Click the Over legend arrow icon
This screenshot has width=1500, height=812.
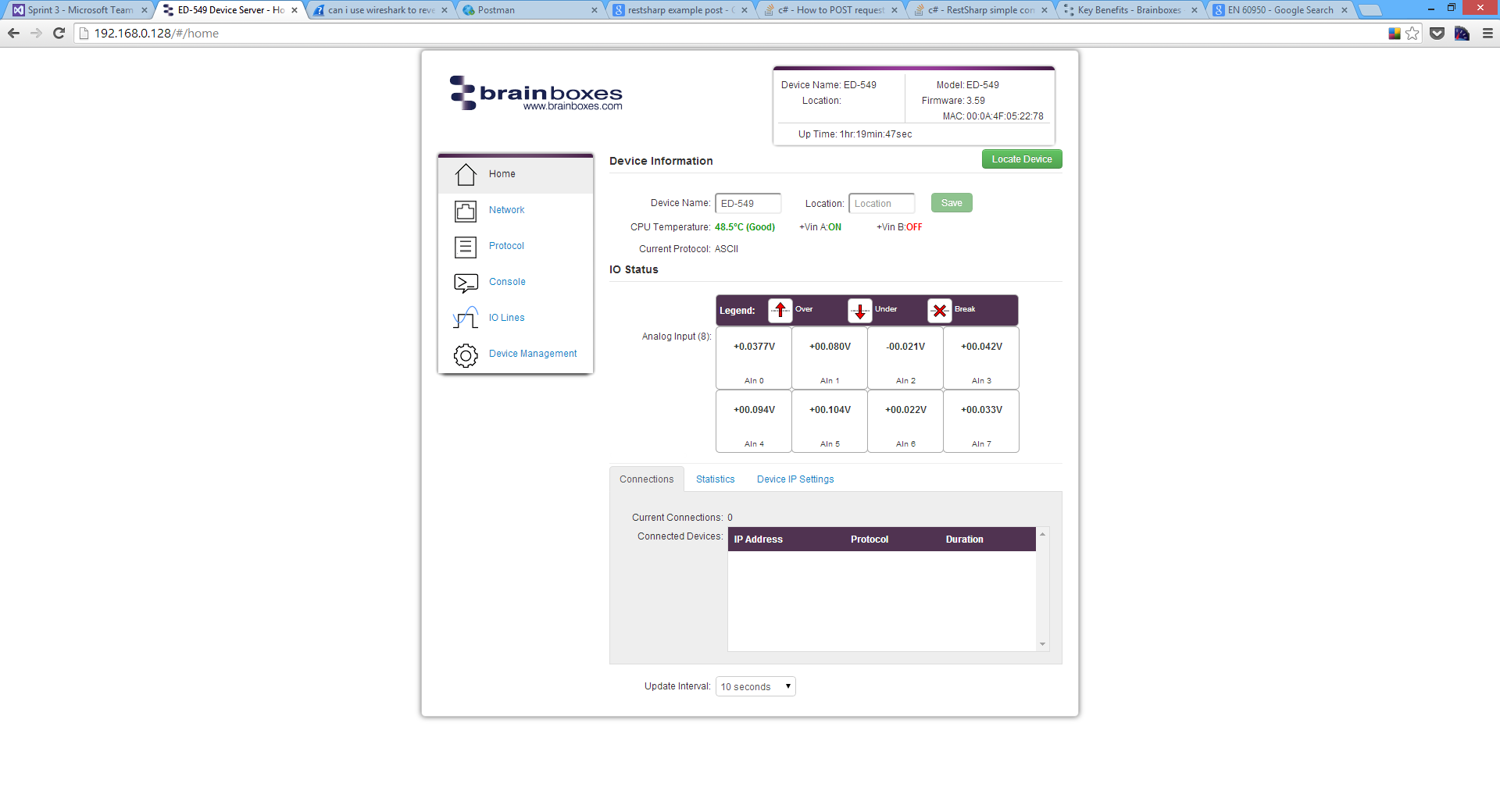(x=779, y=310)
